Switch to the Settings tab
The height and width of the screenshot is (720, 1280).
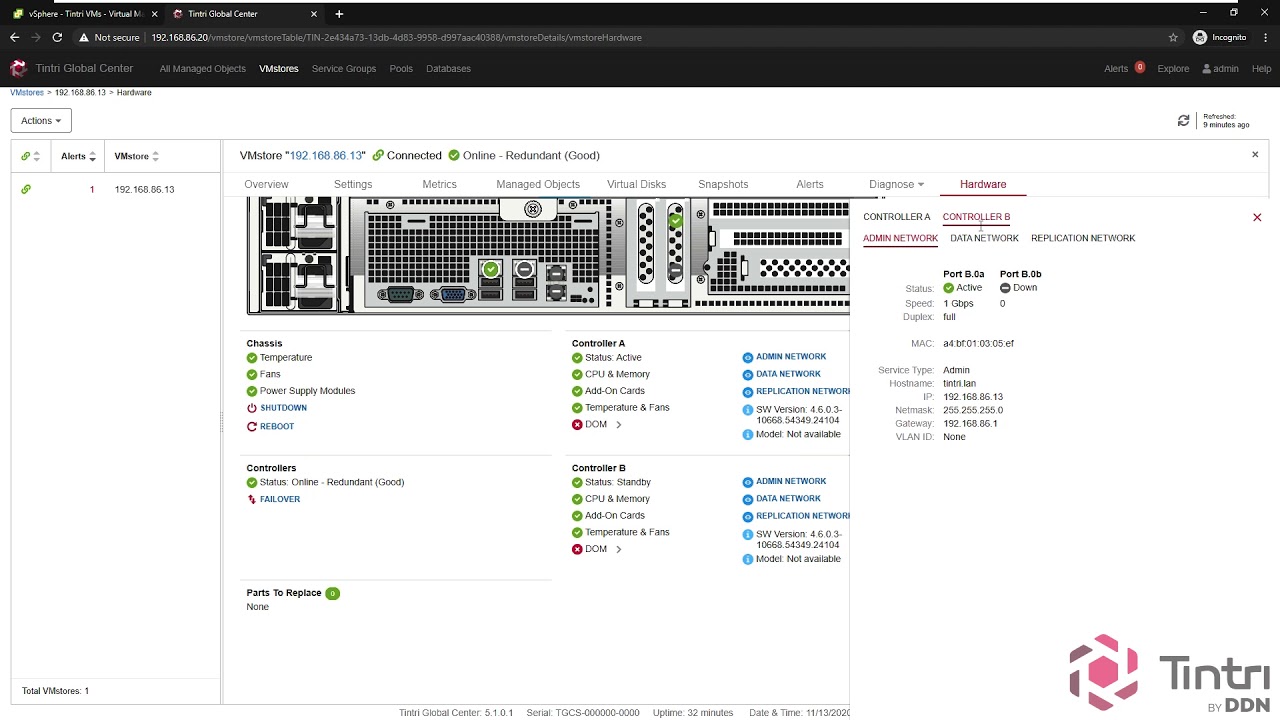pyautogui.click(x=353, y=184)
